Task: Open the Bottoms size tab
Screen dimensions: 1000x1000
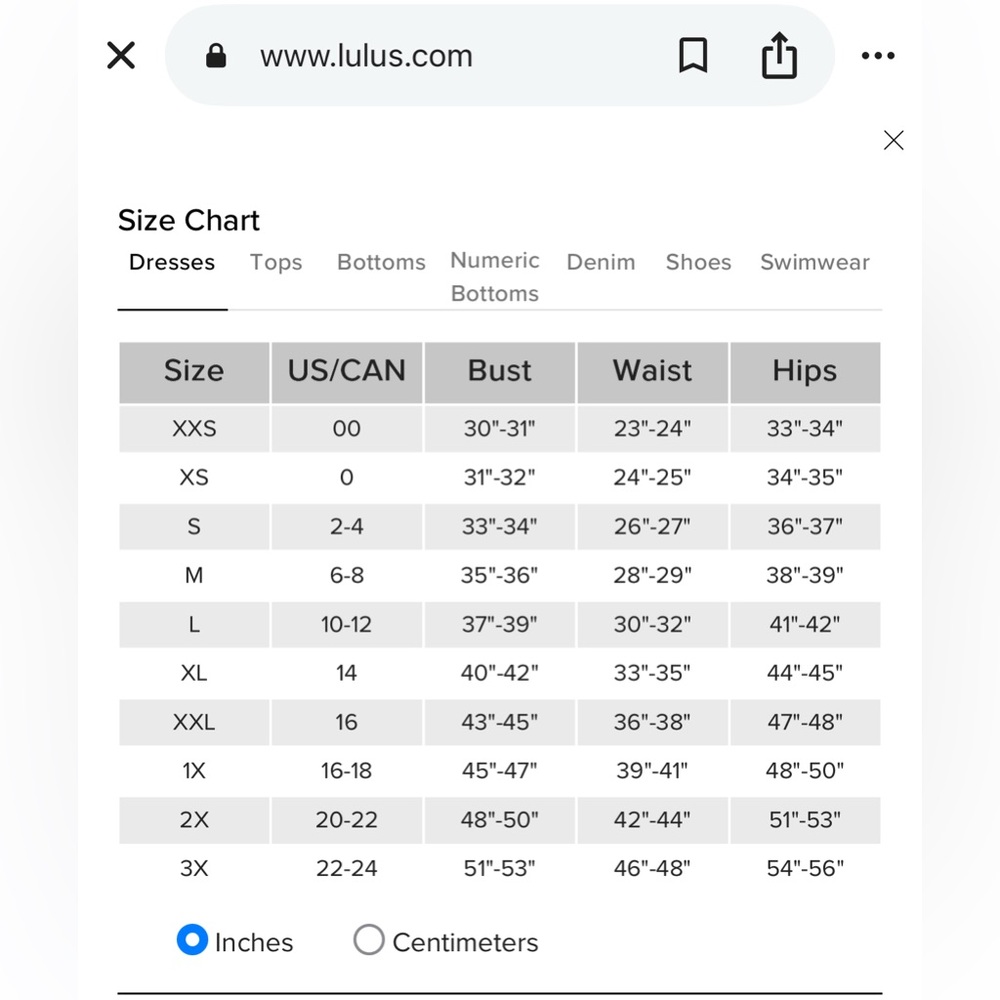Action: click(x=381, y=262)
